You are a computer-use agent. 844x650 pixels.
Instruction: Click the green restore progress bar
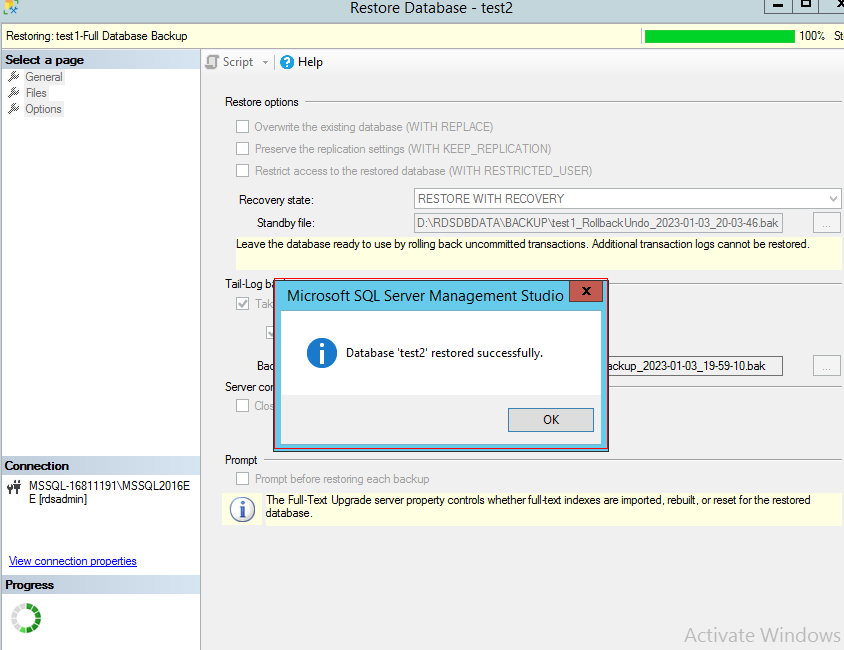pyautogui.click(x=719, y=37)
